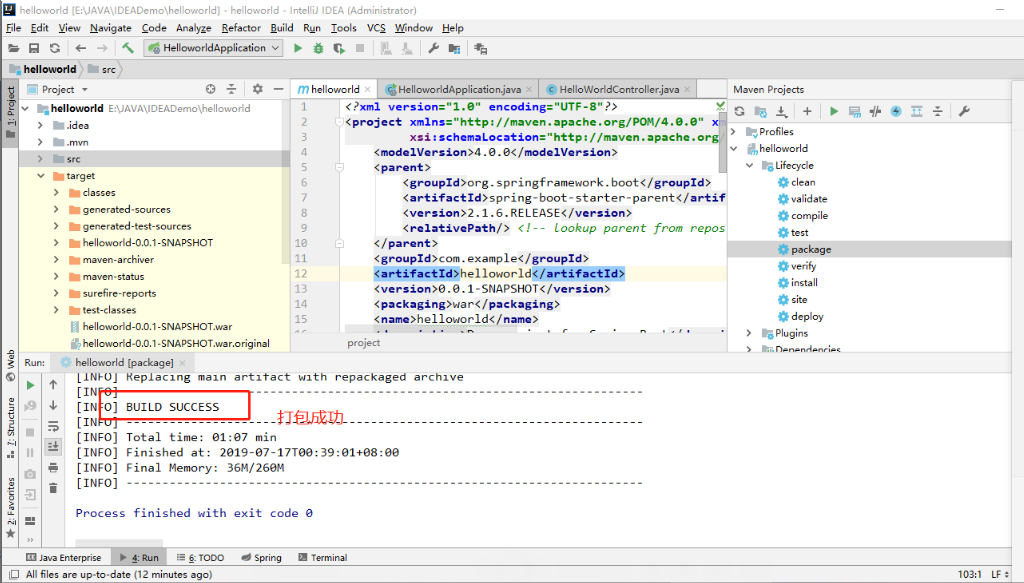Open Project Structure toolbar icon
The width and height of the screenshot is (1024, 583).
click(455, 48)
